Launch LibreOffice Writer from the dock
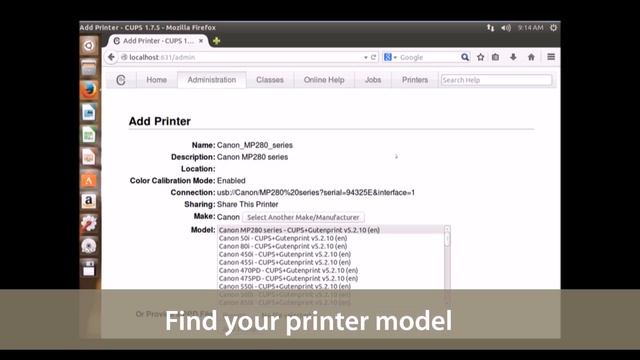 click(x=89, y=112)
